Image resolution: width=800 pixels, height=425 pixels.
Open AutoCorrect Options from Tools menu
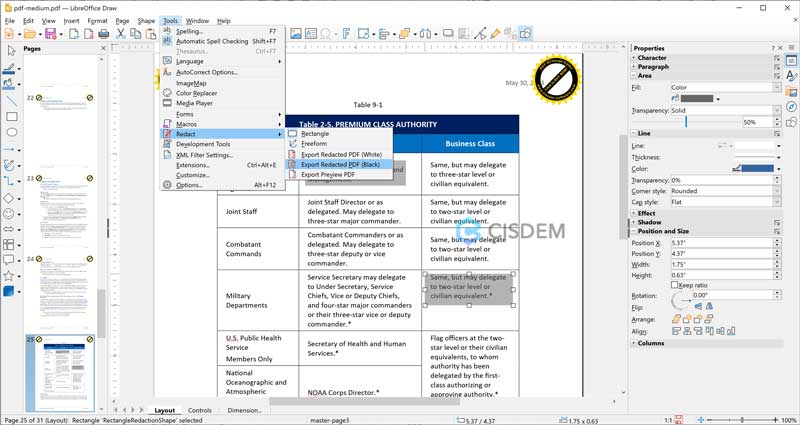206,72
